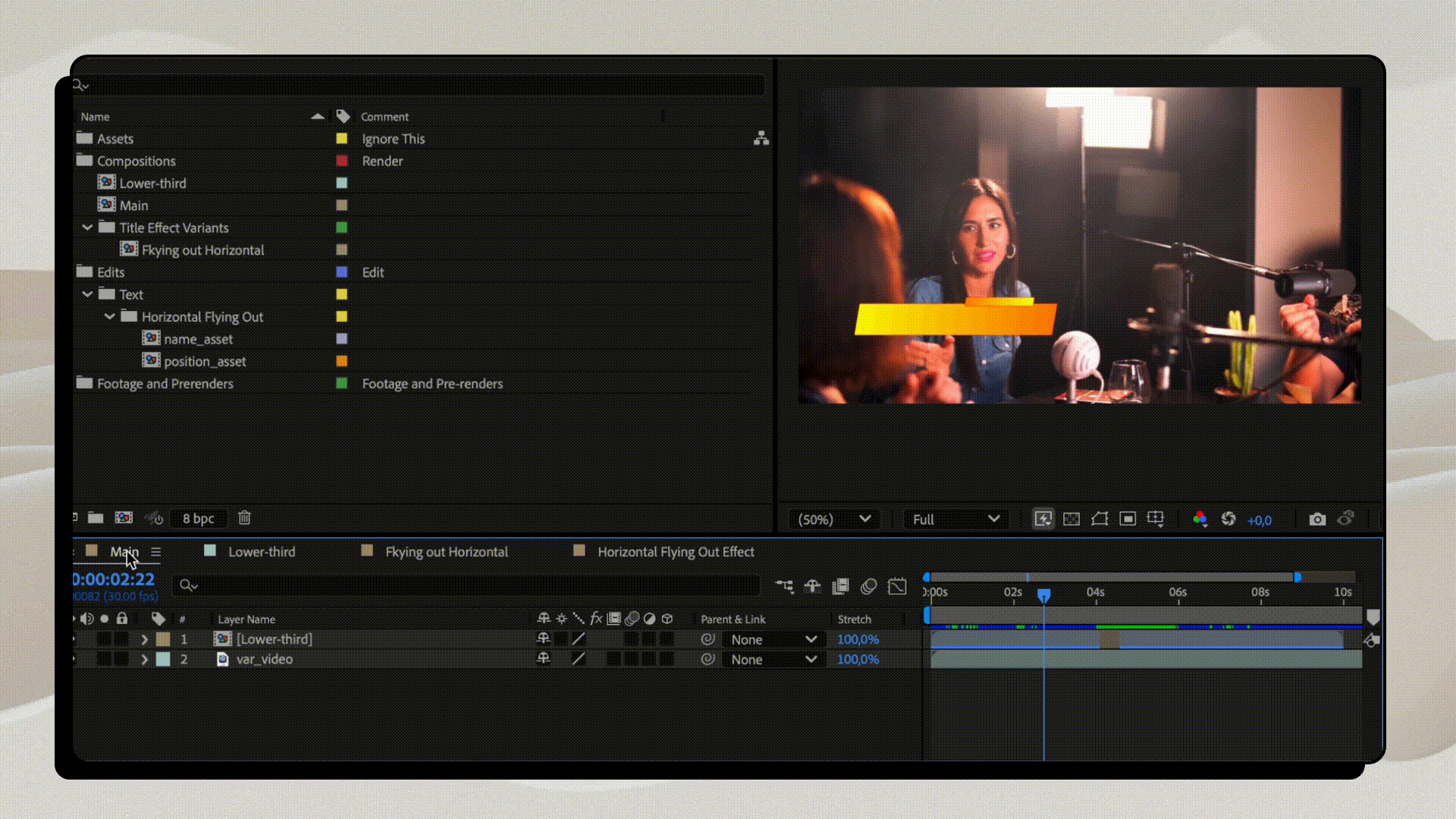This screenshot has width=1456, height=819.
Task: Open Show Channel RGB color icon
Action: tap(1200, 519)
